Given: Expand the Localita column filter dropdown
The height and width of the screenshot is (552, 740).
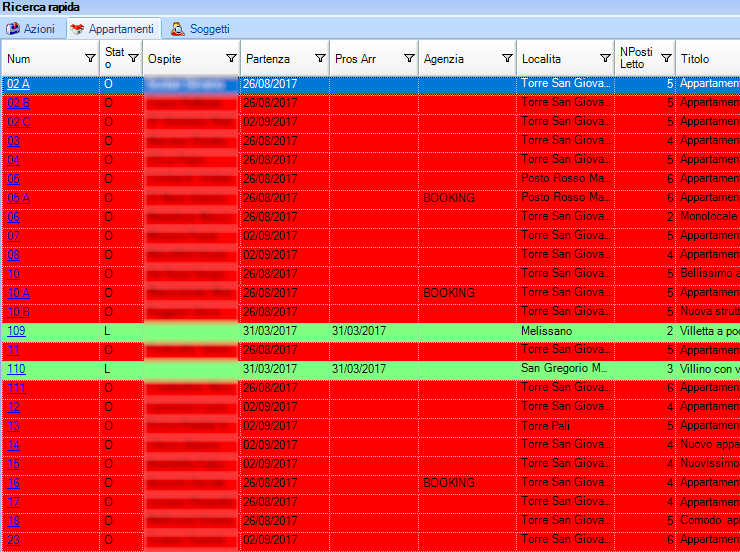Looking at the screenshot, I should click(605, 59).
